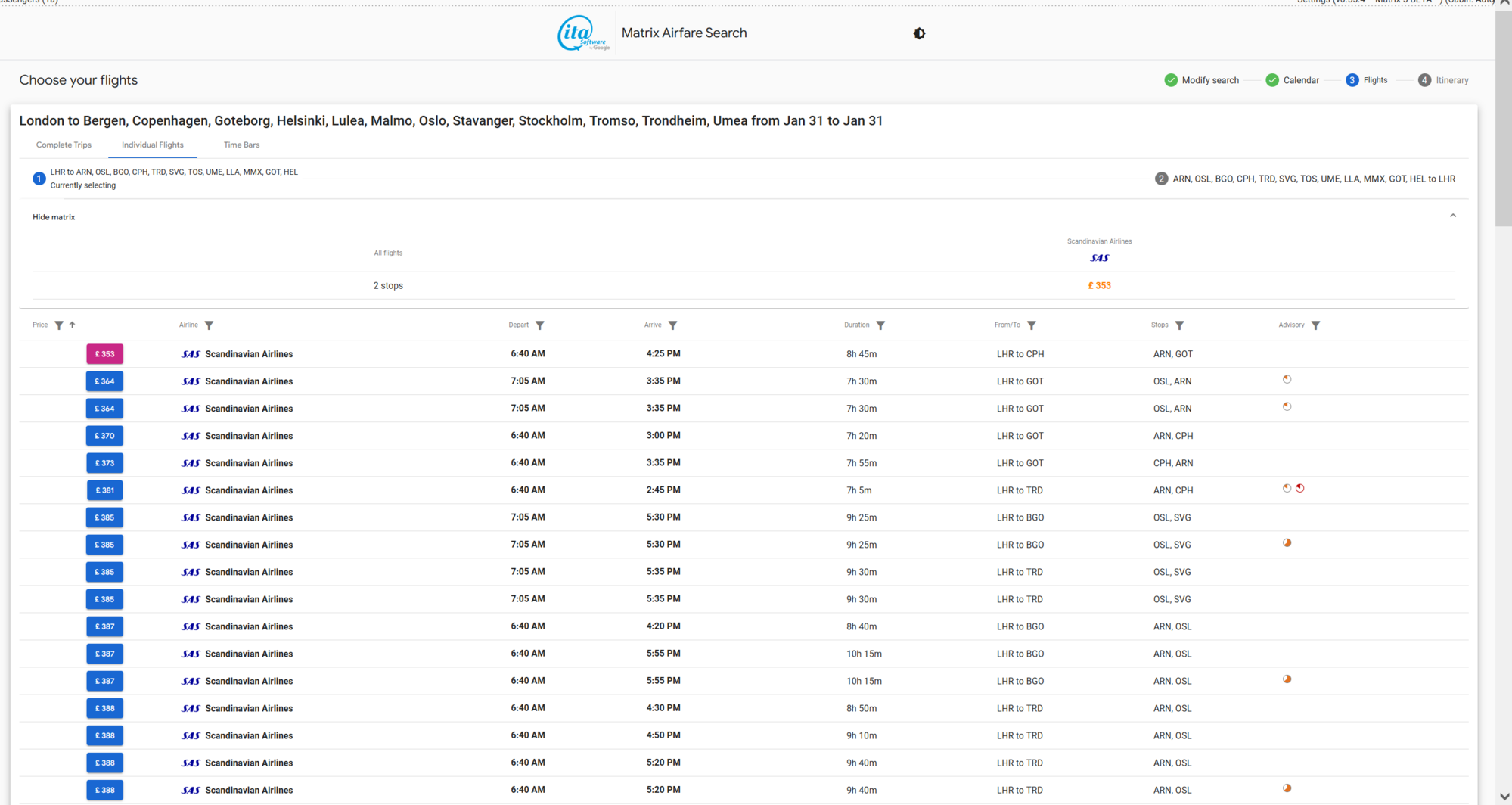Screen dimensions: 1512x805
Task: Filter flights by departure time
Action: click(540, 325)
